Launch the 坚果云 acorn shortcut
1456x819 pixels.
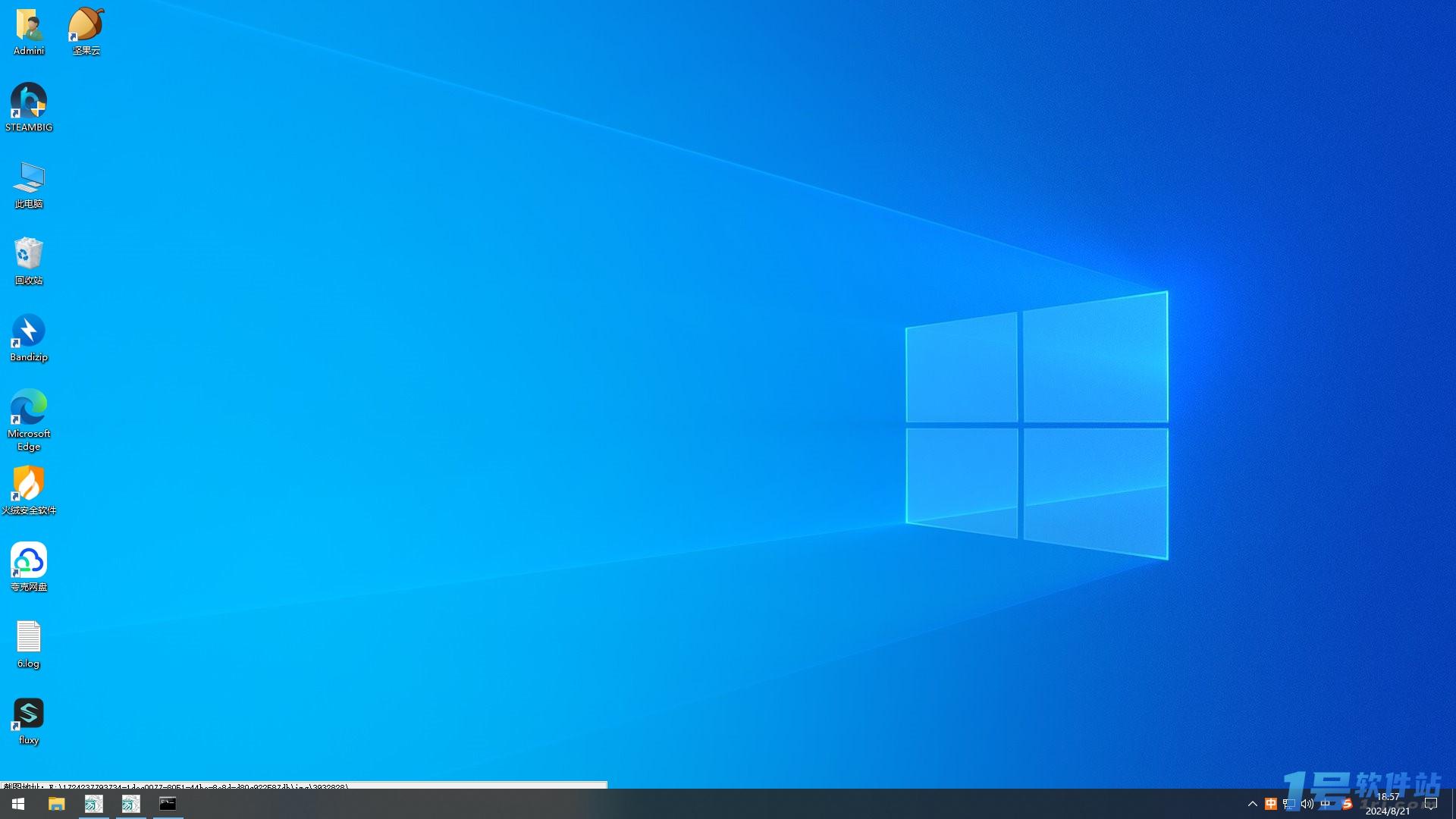pyautogui.click(x=86, y=32)
